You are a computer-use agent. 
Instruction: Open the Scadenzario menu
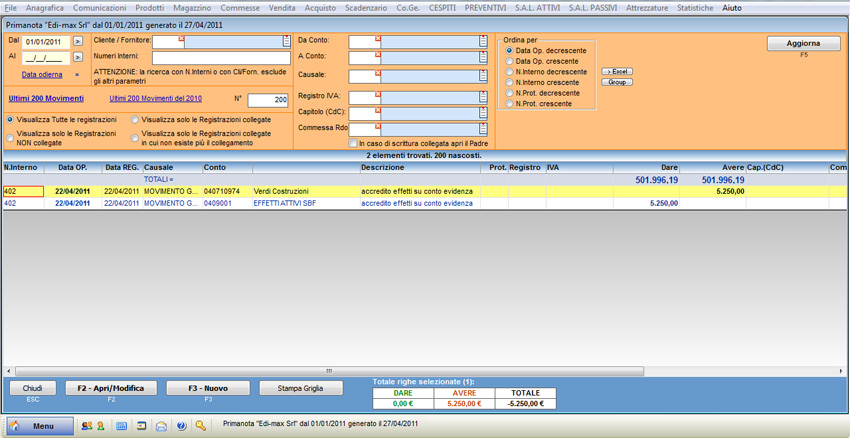coord(366,7)
